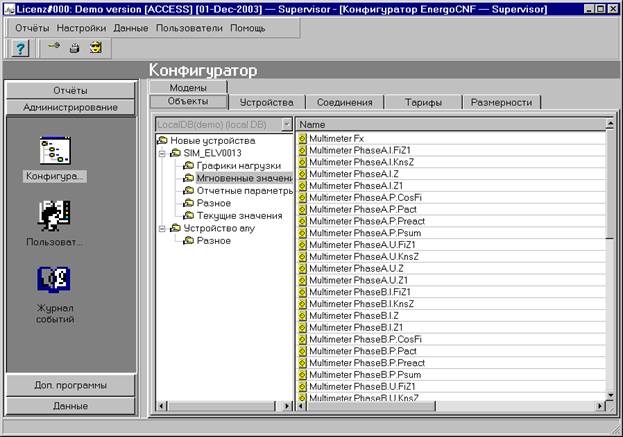
Task: Select Multimeter.PhaseB.I.FiZ1 row
Action: [x=451, y=292]
